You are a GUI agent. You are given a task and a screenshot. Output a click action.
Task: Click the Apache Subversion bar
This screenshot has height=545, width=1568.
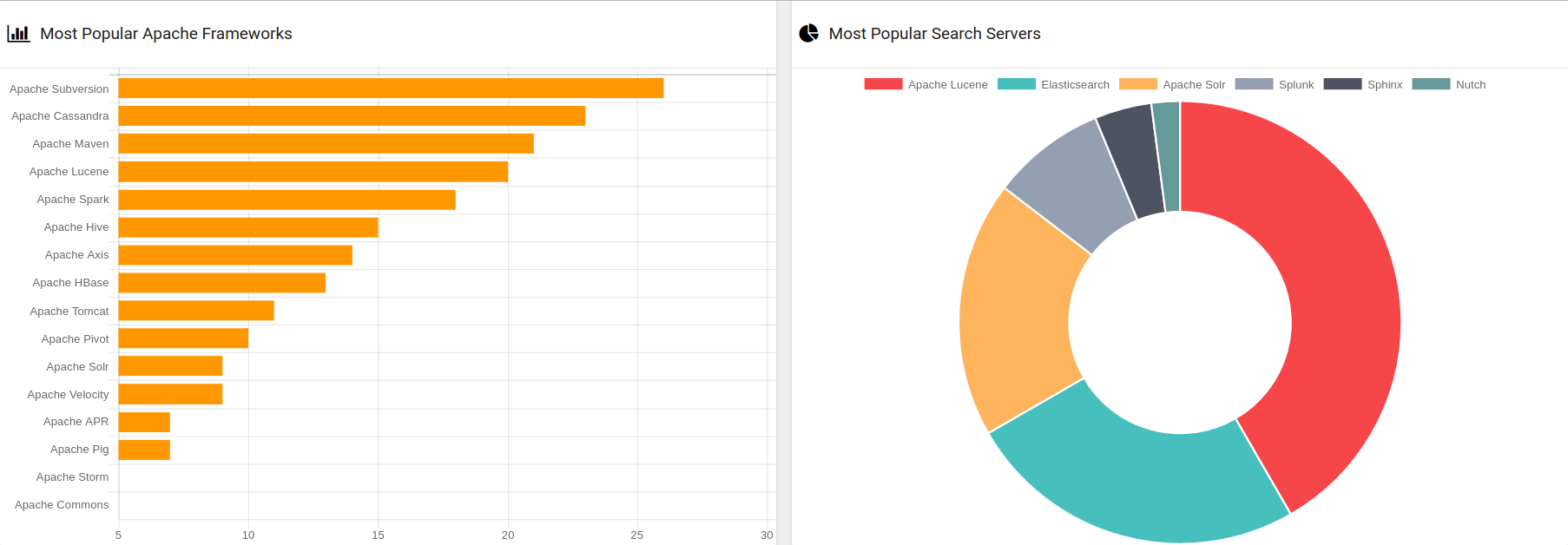tap(391, 89)
